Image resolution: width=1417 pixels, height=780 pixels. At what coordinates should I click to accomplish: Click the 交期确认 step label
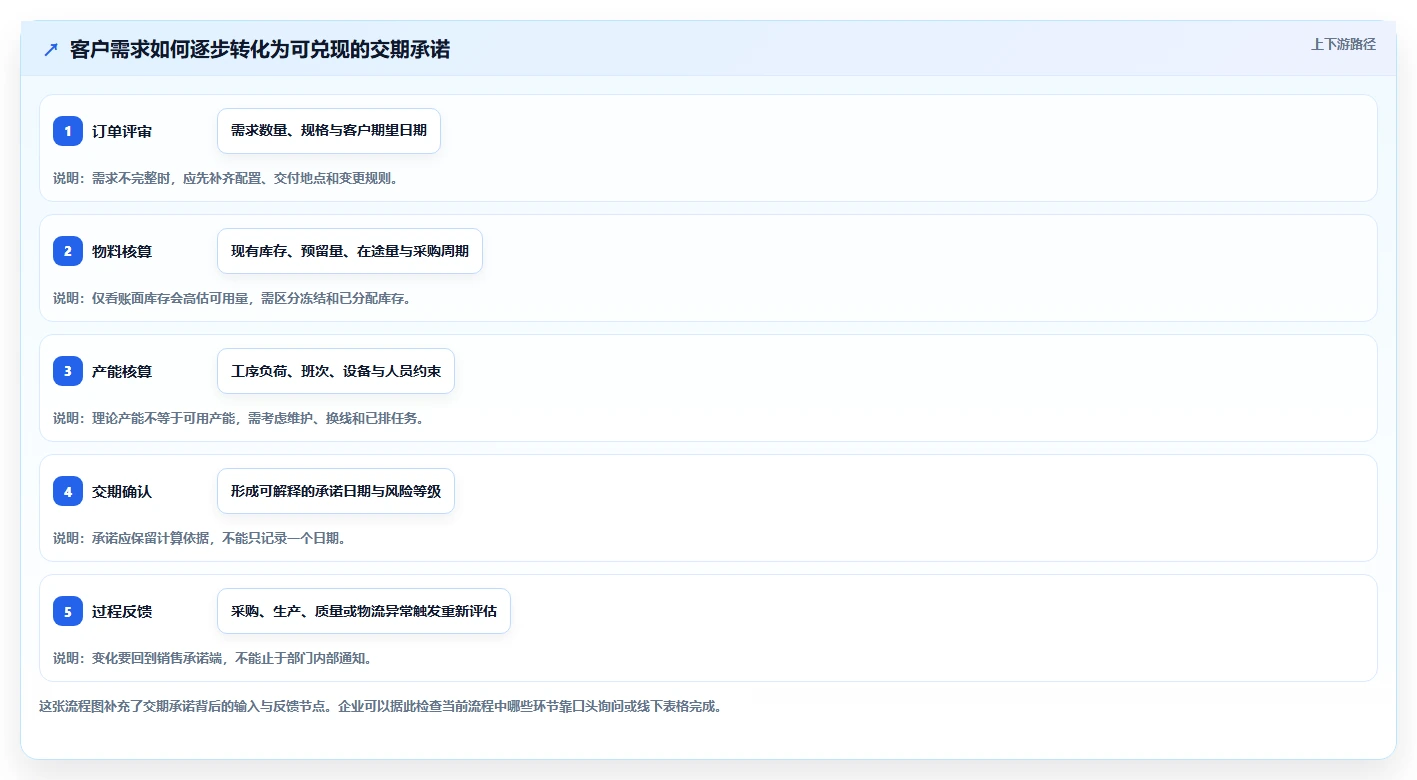[x=122, y=491]
